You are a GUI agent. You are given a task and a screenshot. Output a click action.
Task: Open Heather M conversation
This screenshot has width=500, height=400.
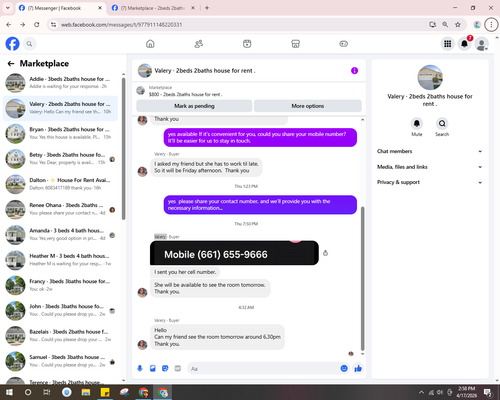coord(60,260)
